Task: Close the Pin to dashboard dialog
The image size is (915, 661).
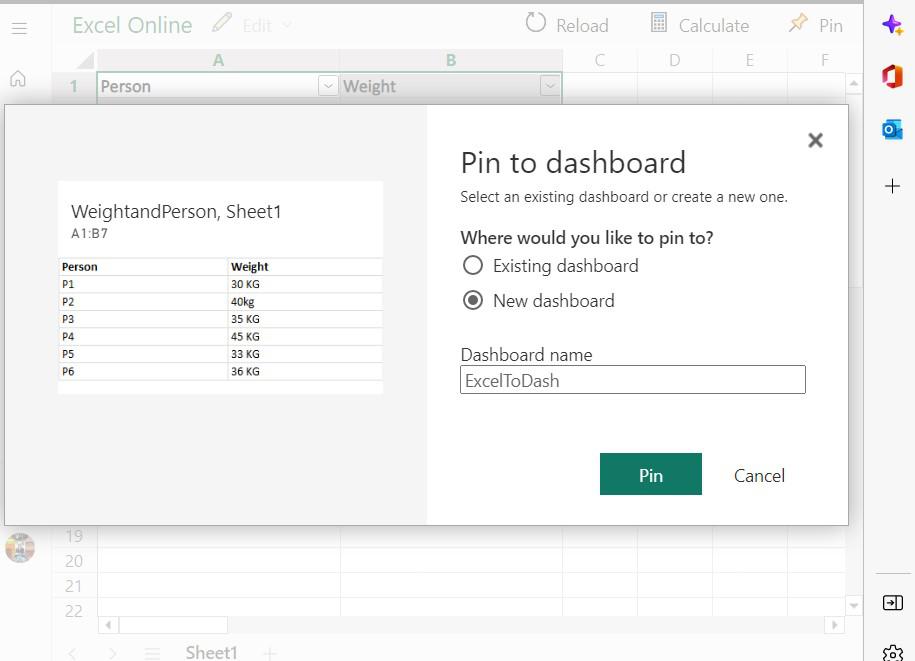Action: (815, 140)
